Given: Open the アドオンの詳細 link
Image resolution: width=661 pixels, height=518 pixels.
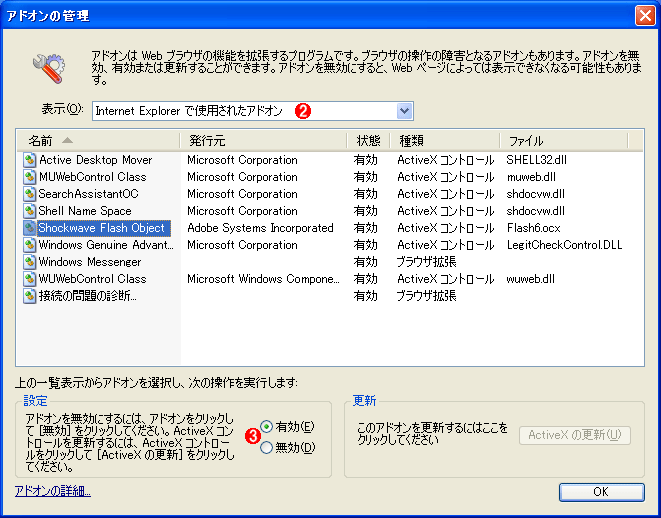Looking at the screenshot, I should tap(53, 491).
